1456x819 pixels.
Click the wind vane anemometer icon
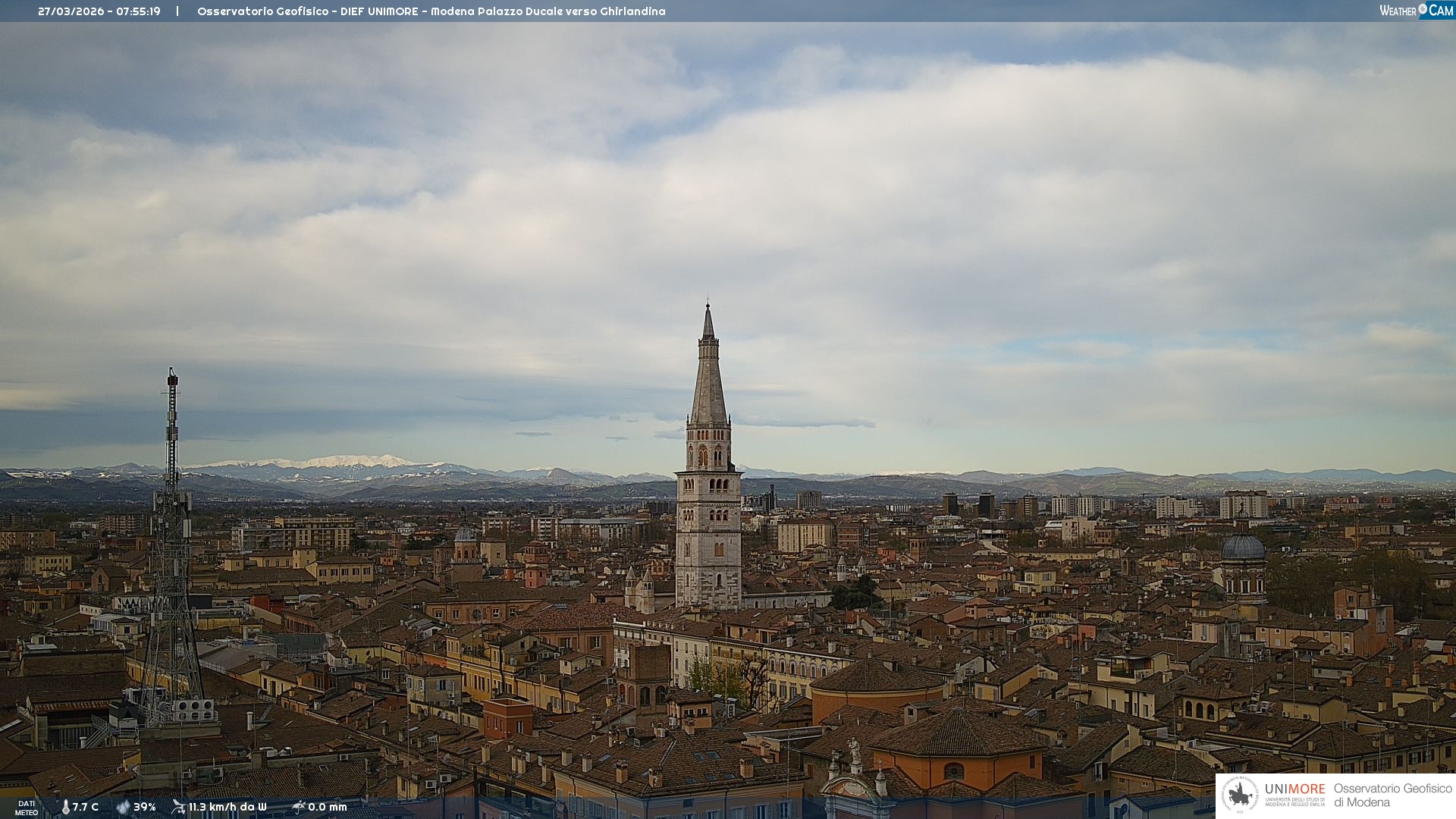pos(178,807)
